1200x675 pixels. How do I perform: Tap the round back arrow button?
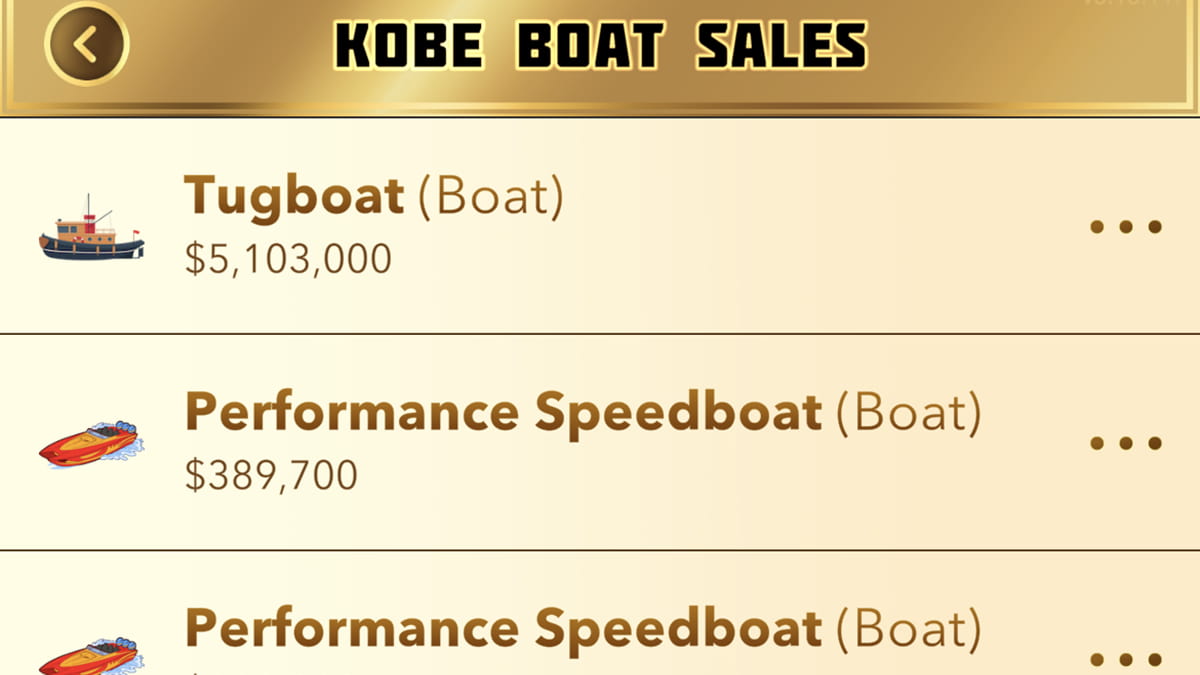pos(87,44)
